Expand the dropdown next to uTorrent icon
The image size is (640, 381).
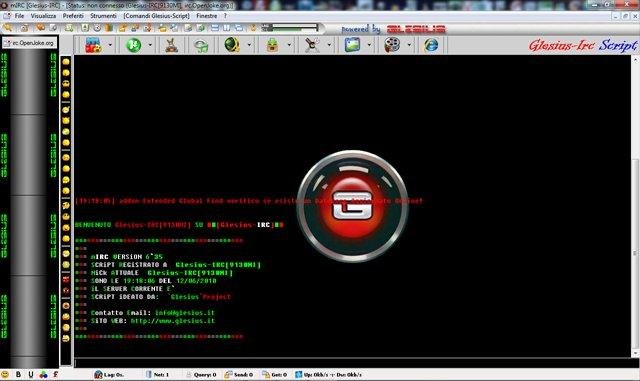point(150,45)
